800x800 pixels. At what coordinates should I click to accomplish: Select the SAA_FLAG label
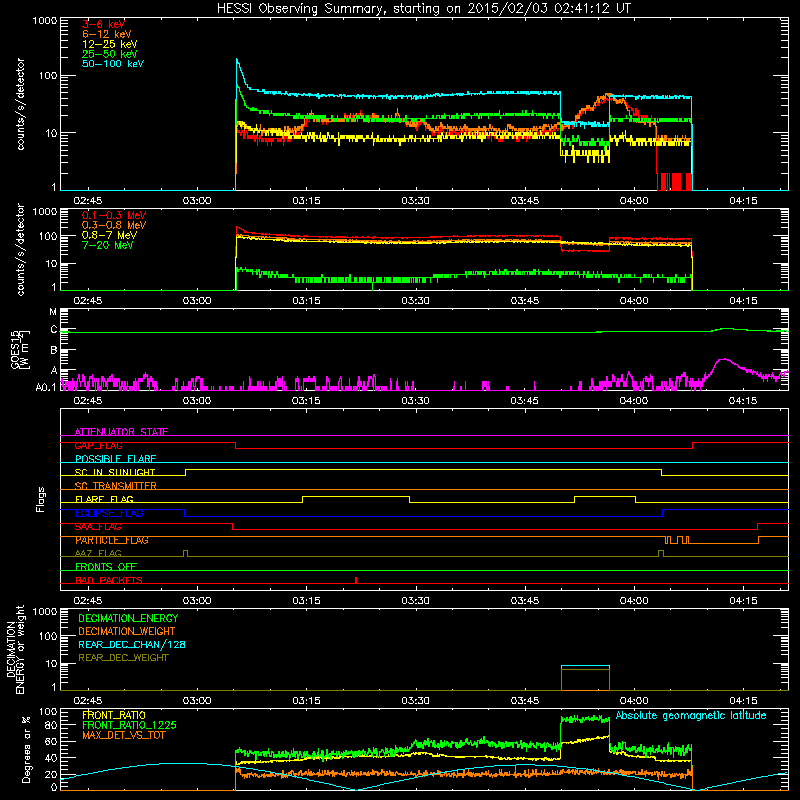pyautogui.click(x=98, y=527)
